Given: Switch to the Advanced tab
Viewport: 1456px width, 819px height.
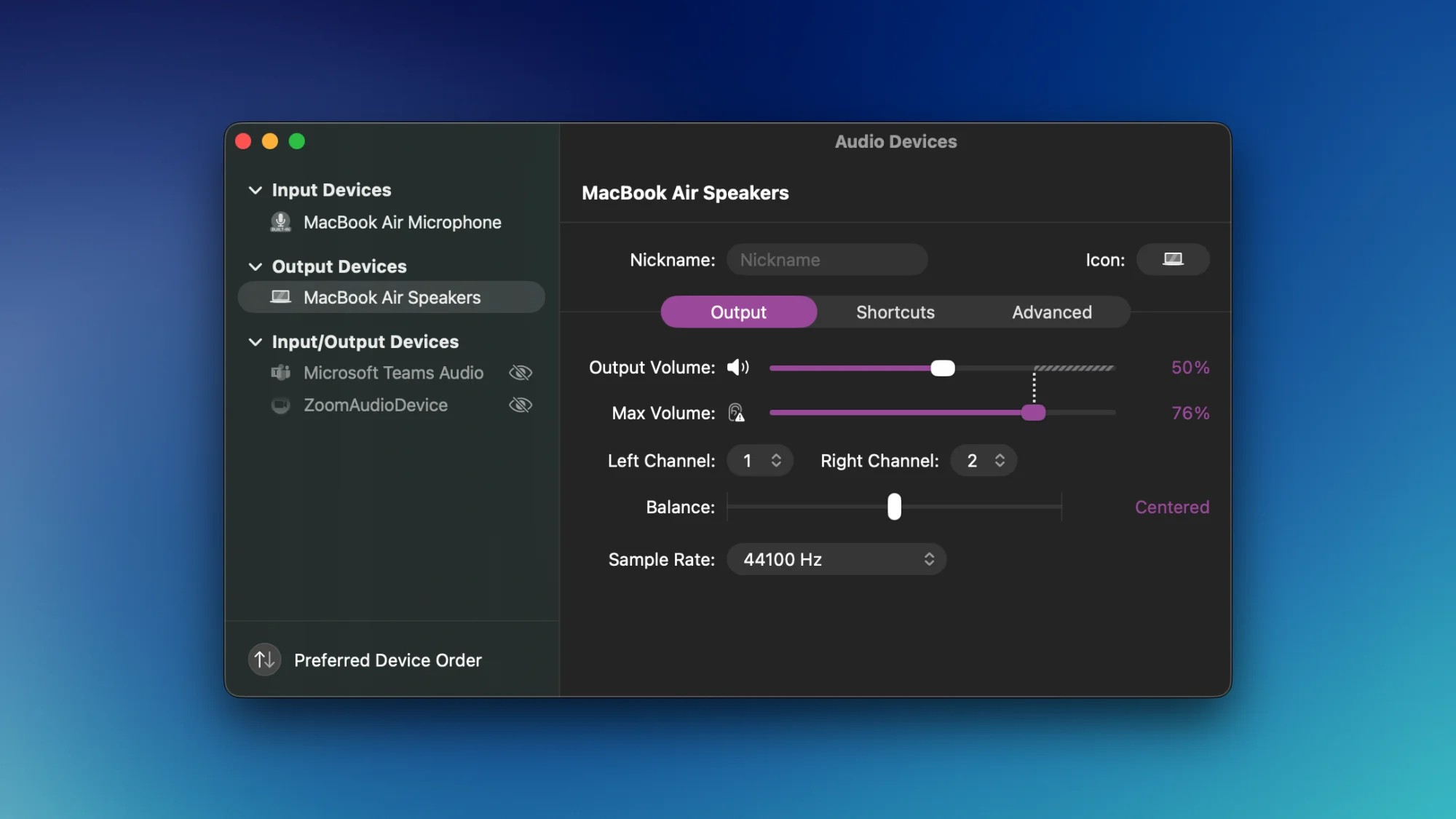Looking at the screenshot, I should (x=1051, y=312).
